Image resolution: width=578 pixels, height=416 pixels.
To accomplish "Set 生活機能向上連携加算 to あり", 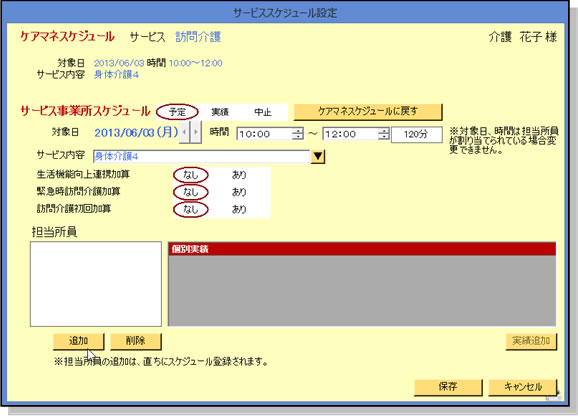I will 239,175.
